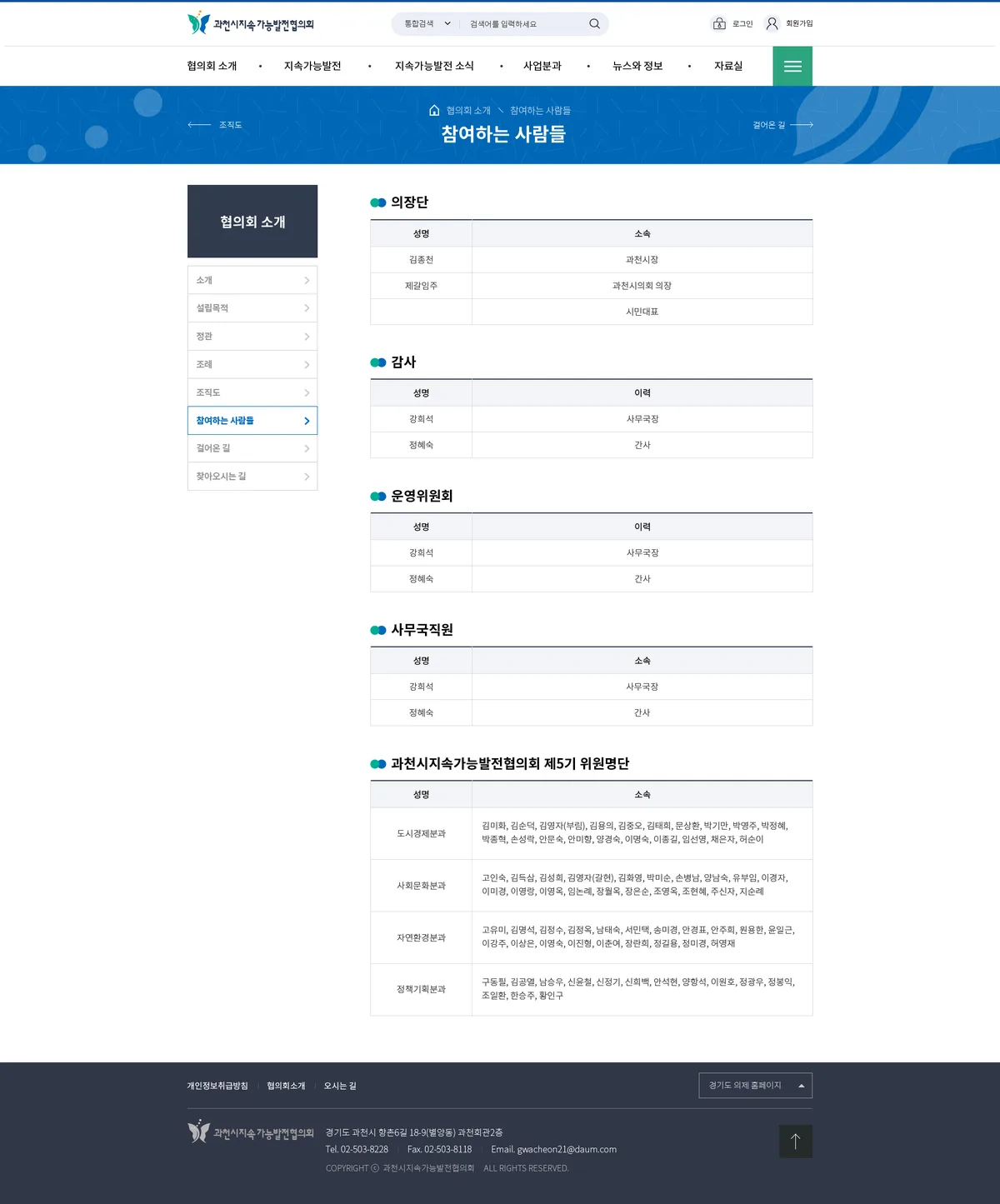Open the 자료실 main menu
This screenshot has width=1000, height=1204.
728,66
